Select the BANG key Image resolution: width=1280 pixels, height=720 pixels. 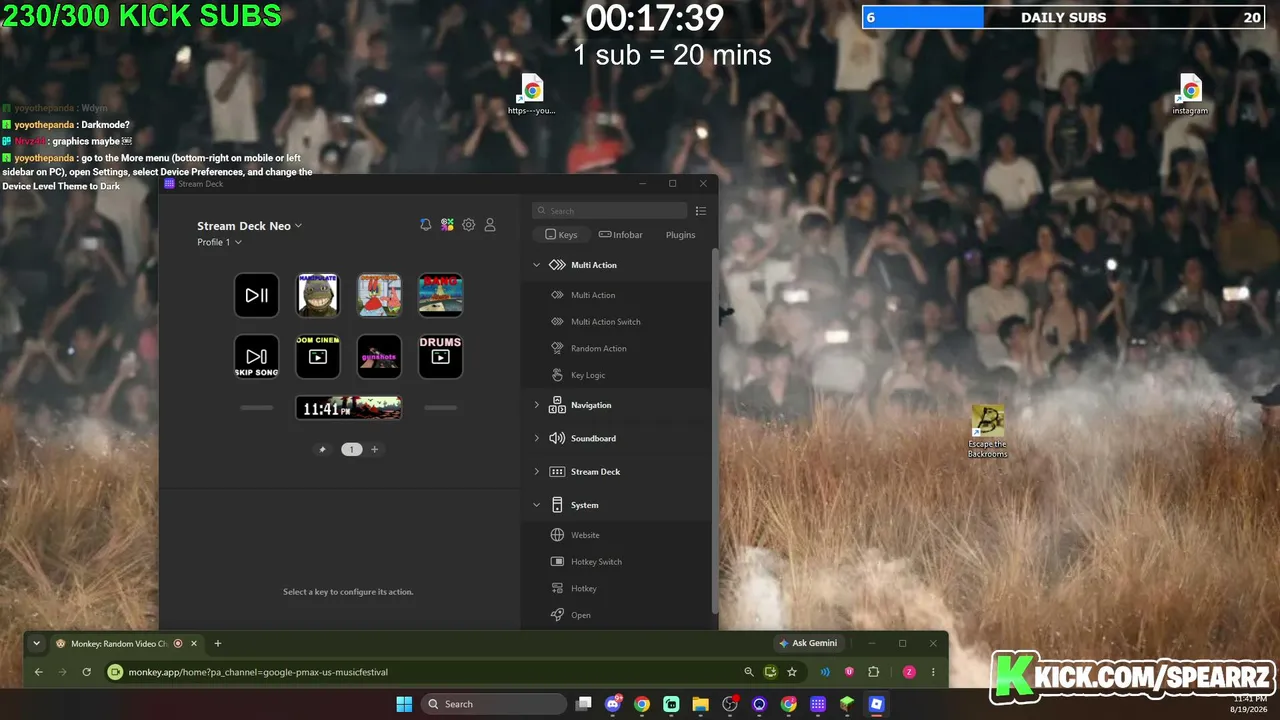pos(440,295)
